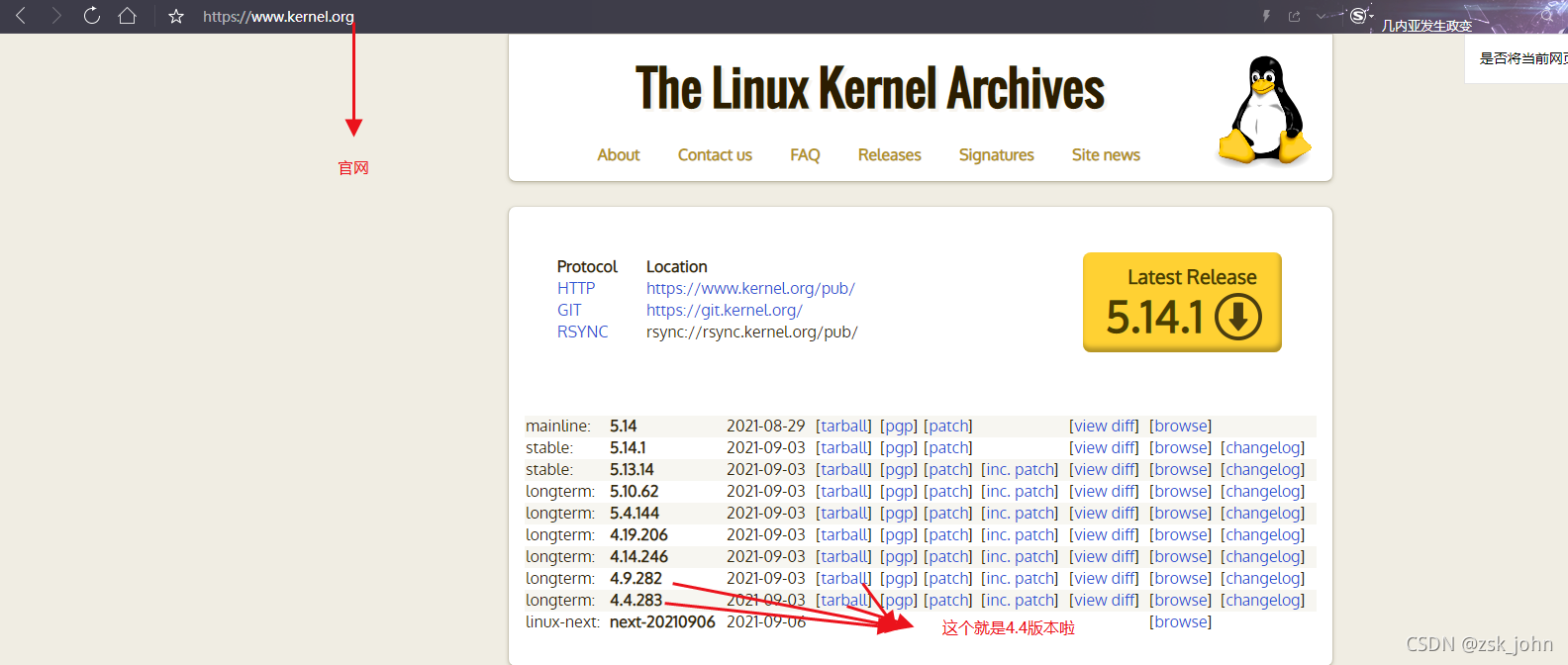Click the www.kernel.org address bar
Screen dimensions: 1568x665
[278, 17]
